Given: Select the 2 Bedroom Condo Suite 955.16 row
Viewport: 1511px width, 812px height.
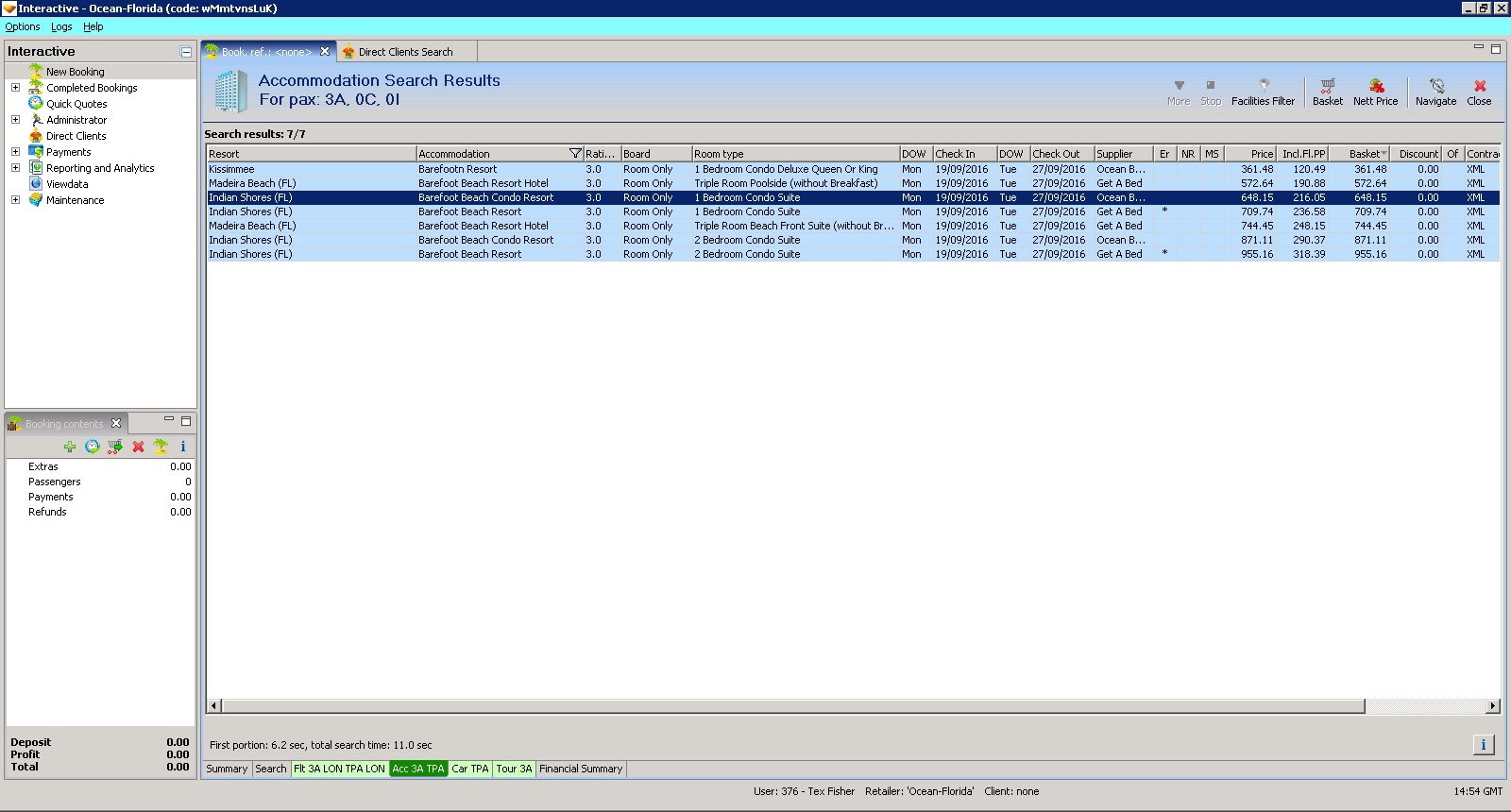Looking at the screenshot, I should pyautogui.click(x=853, y=254).
